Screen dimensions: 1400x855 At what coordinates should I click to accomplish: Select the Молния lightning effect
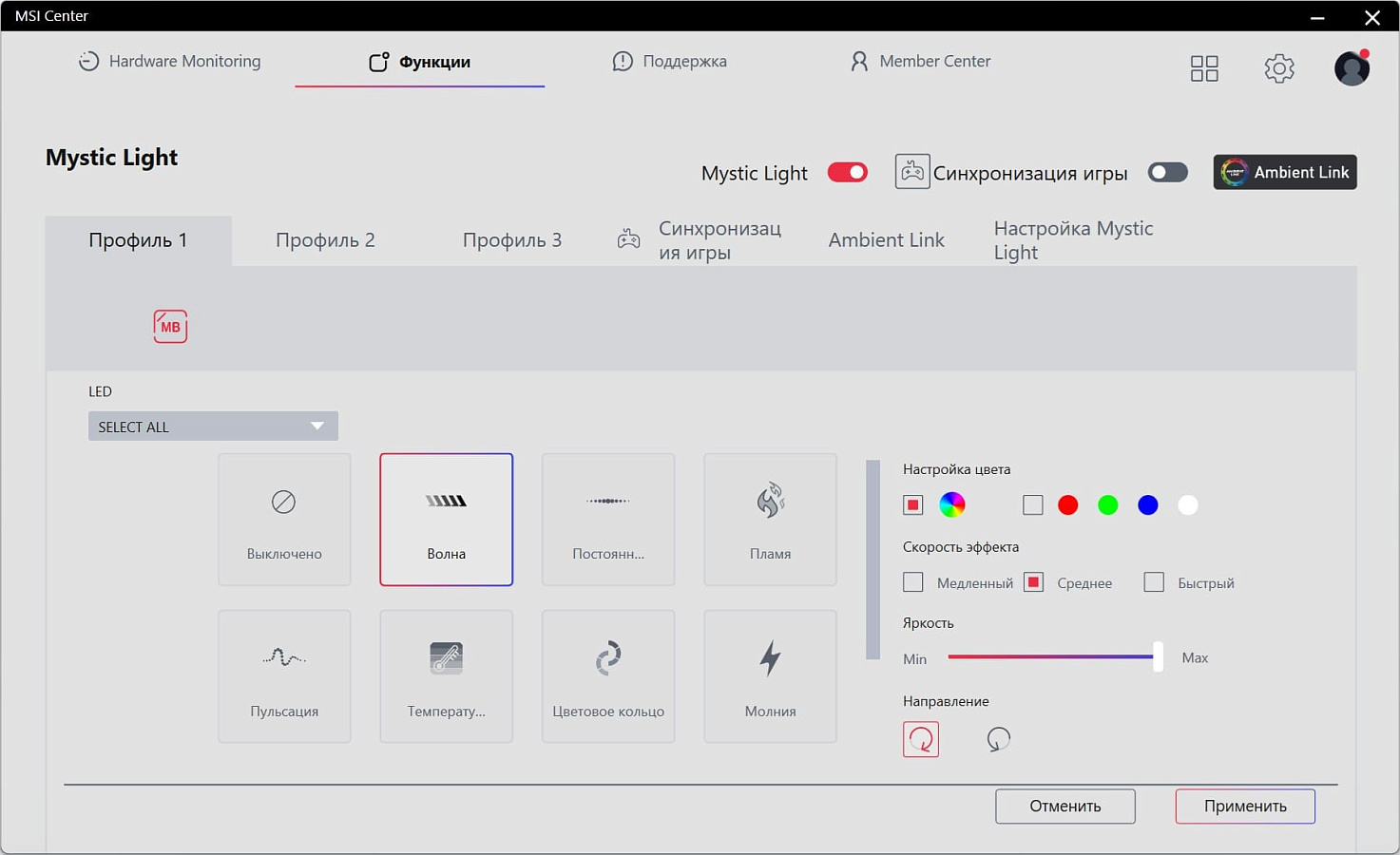coord(770,676)
